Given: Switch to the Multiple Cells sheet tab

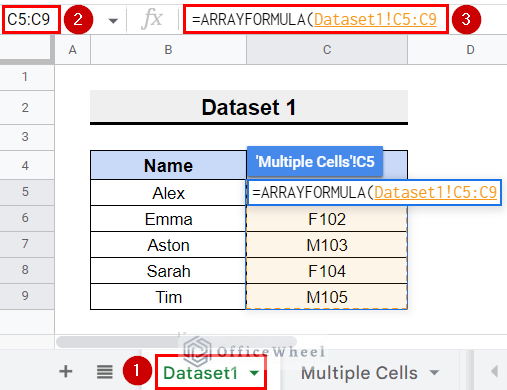Looking at the screenshot, I should pyautogui.click(x=359, y=373).
